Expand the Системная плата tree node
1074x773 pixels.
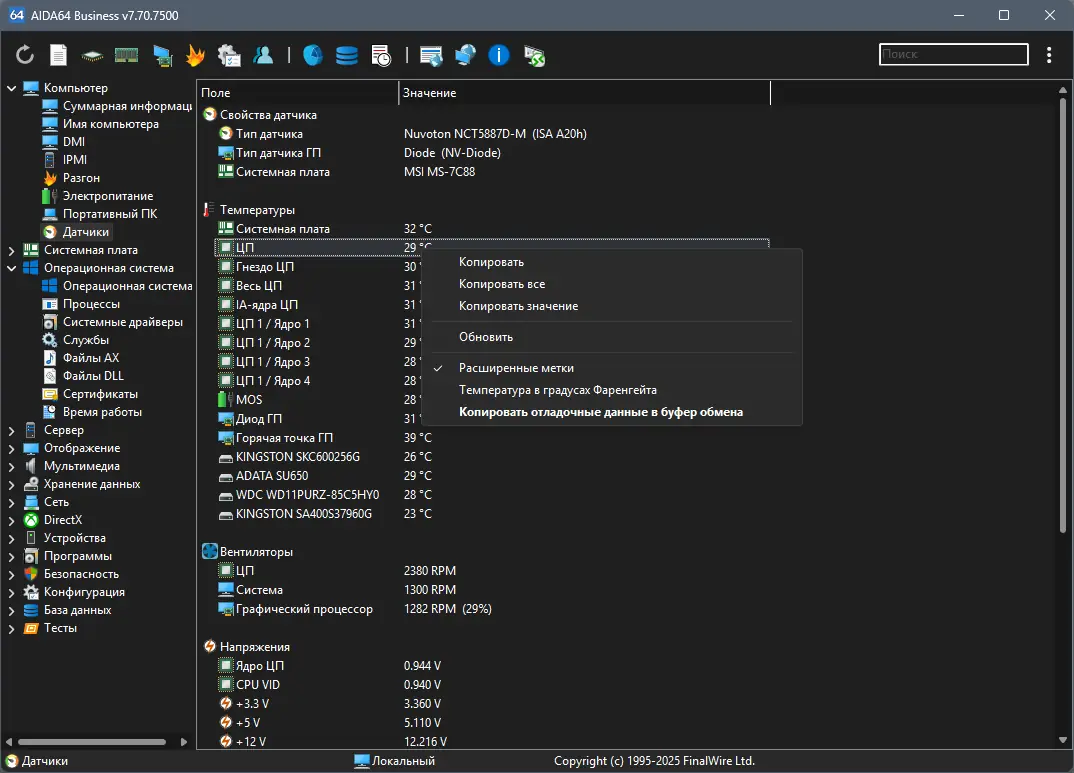pos(11,251)
